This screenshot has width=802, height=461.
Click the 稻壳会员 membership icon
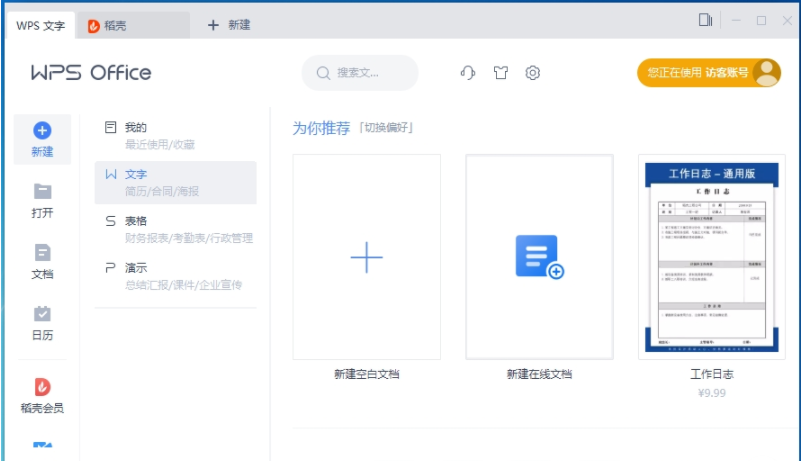[x=42, y=387]
